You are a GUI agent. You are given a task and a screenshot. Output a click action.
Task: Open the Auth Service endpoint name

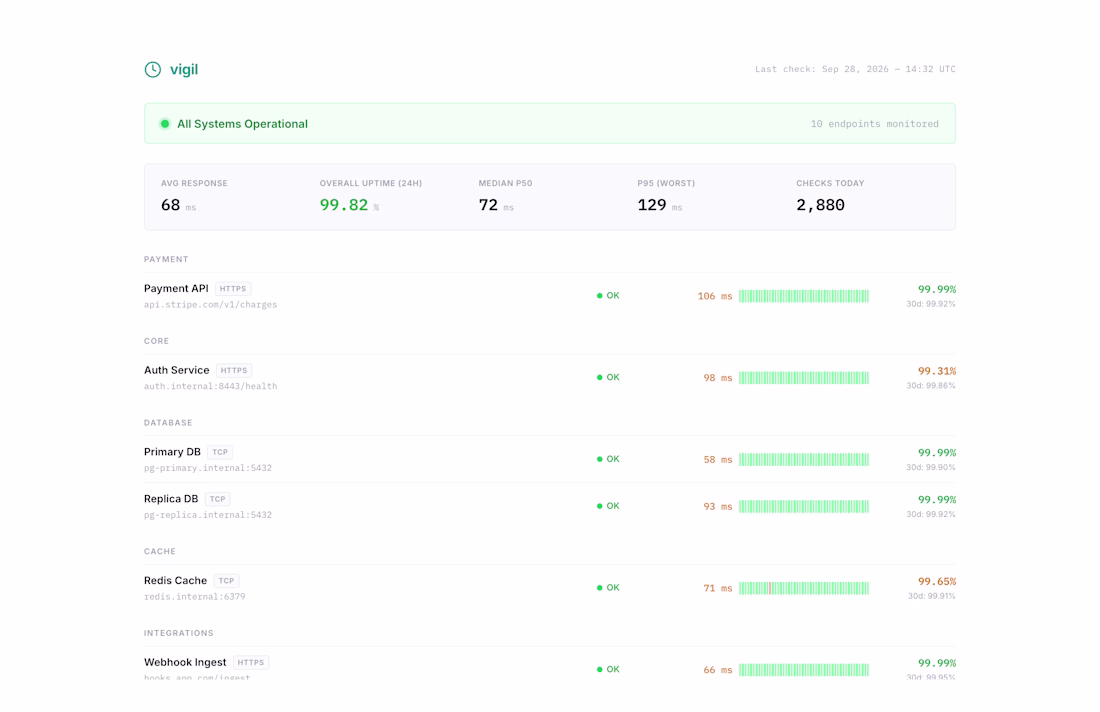(177, 370)
